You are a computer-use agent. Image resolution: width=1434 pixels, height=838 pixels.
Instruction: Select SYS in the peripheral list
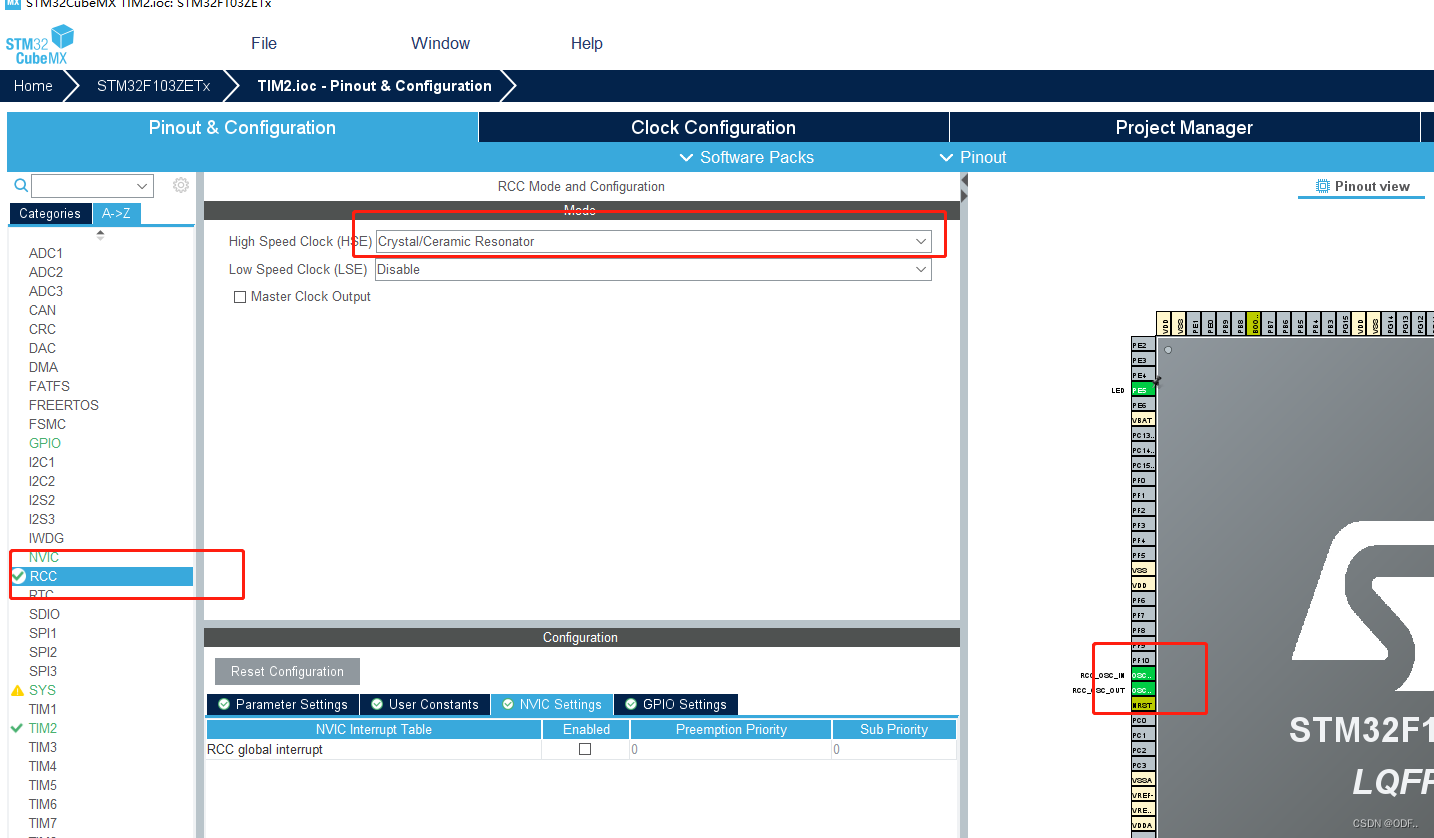[42, 690]
